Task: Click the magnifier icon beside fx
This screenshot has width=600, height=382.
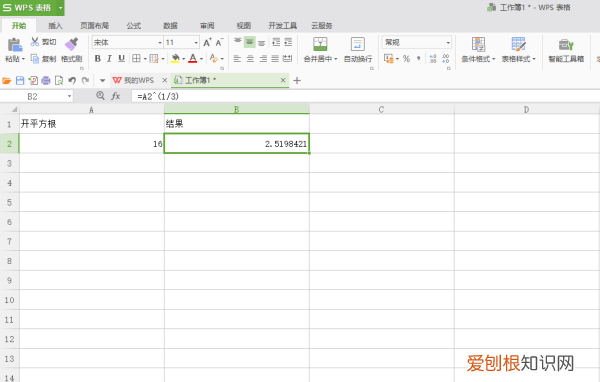Action: pyautogui.click(x=100, y=95)
